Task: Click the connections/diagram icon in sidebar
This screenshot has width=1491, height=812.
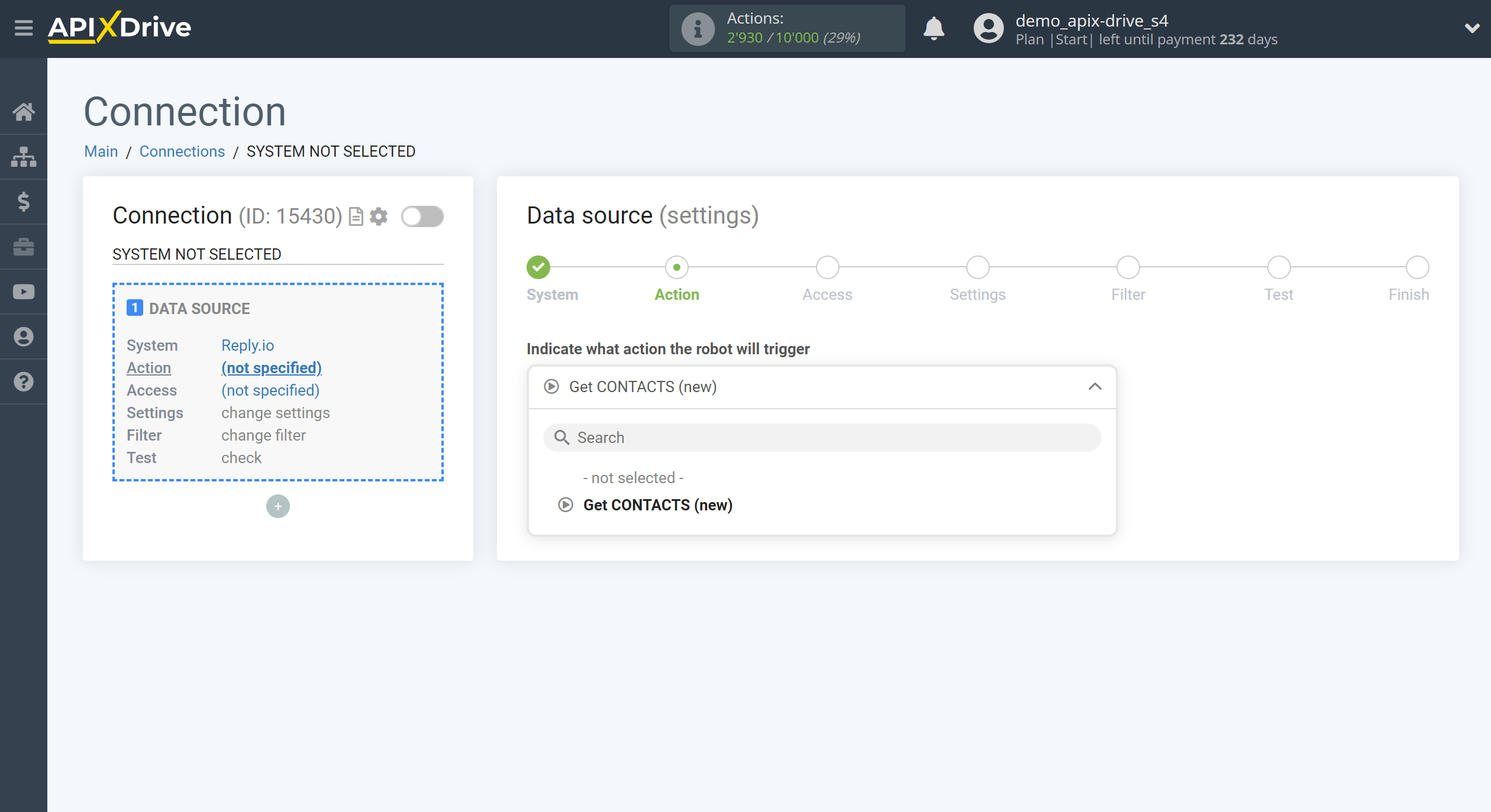Action: pyautogui.click(x=24, y=156)
